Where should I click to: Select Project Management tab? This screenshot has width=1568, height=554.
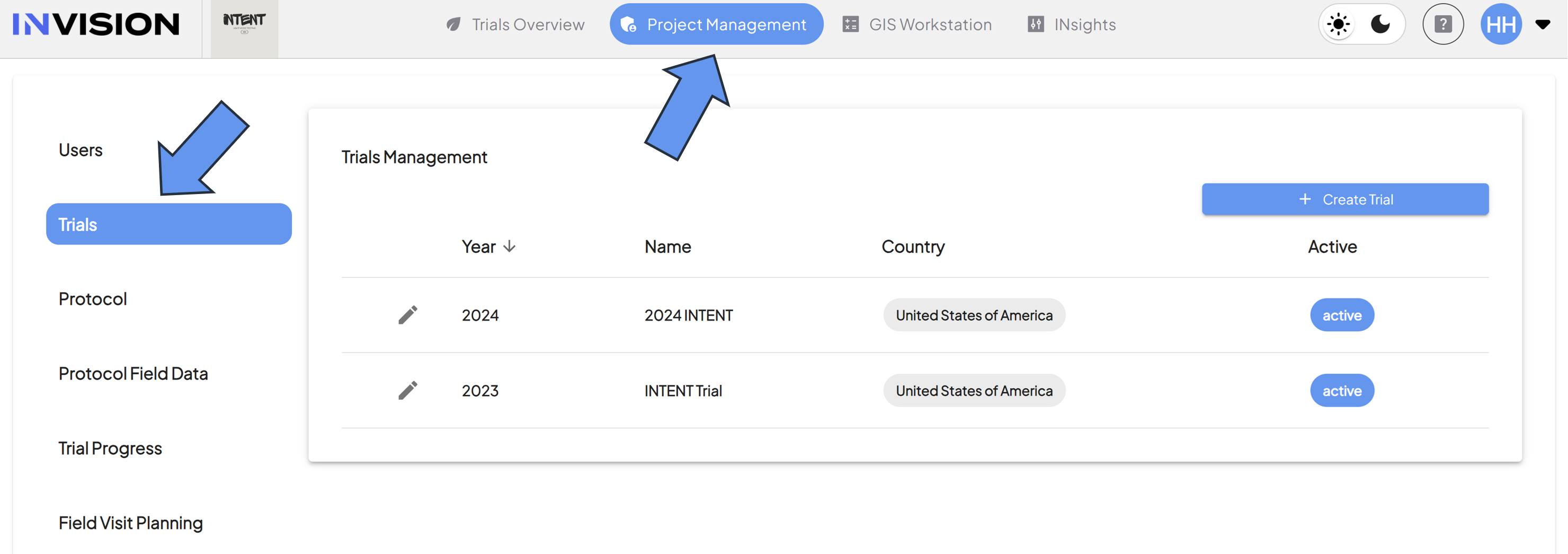(x=716, y=24)
